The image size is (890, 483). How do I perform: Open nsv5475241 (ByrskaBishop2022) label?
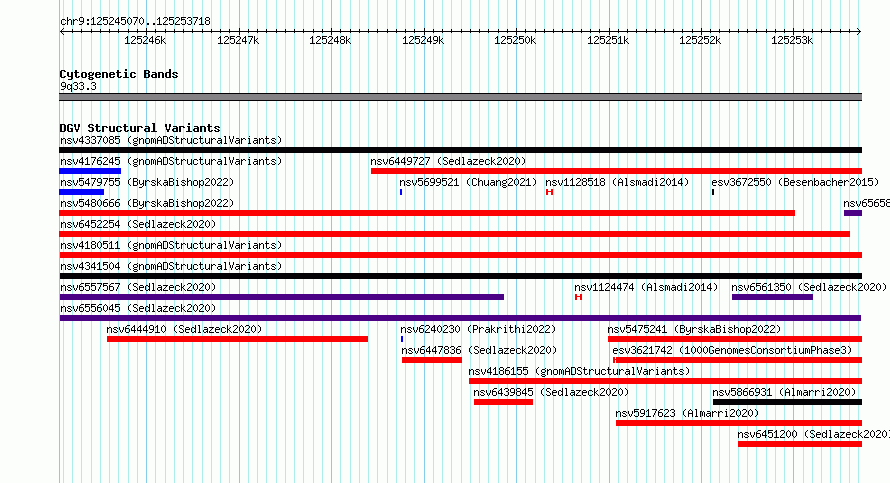[x=694, y=329]
